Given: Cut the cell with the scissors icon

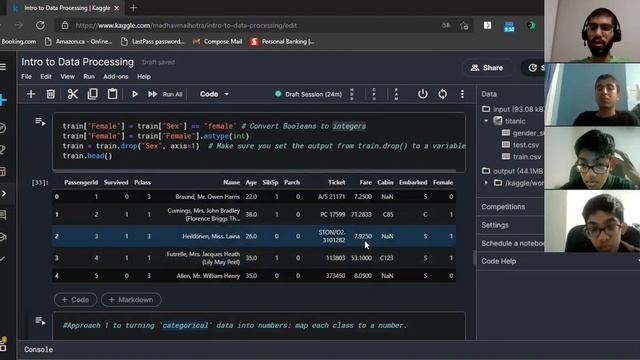Looking at the screenshot, I should (73, 94).
